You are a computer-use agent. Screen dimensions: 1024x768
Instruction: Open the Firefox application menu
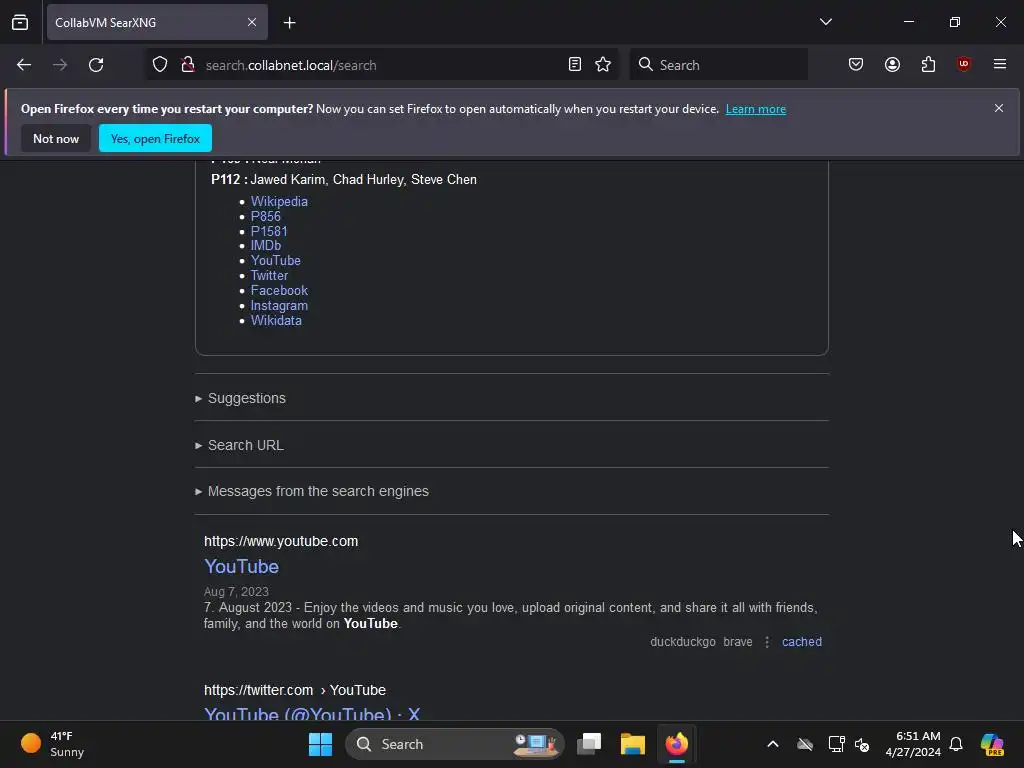[1000, 65]
